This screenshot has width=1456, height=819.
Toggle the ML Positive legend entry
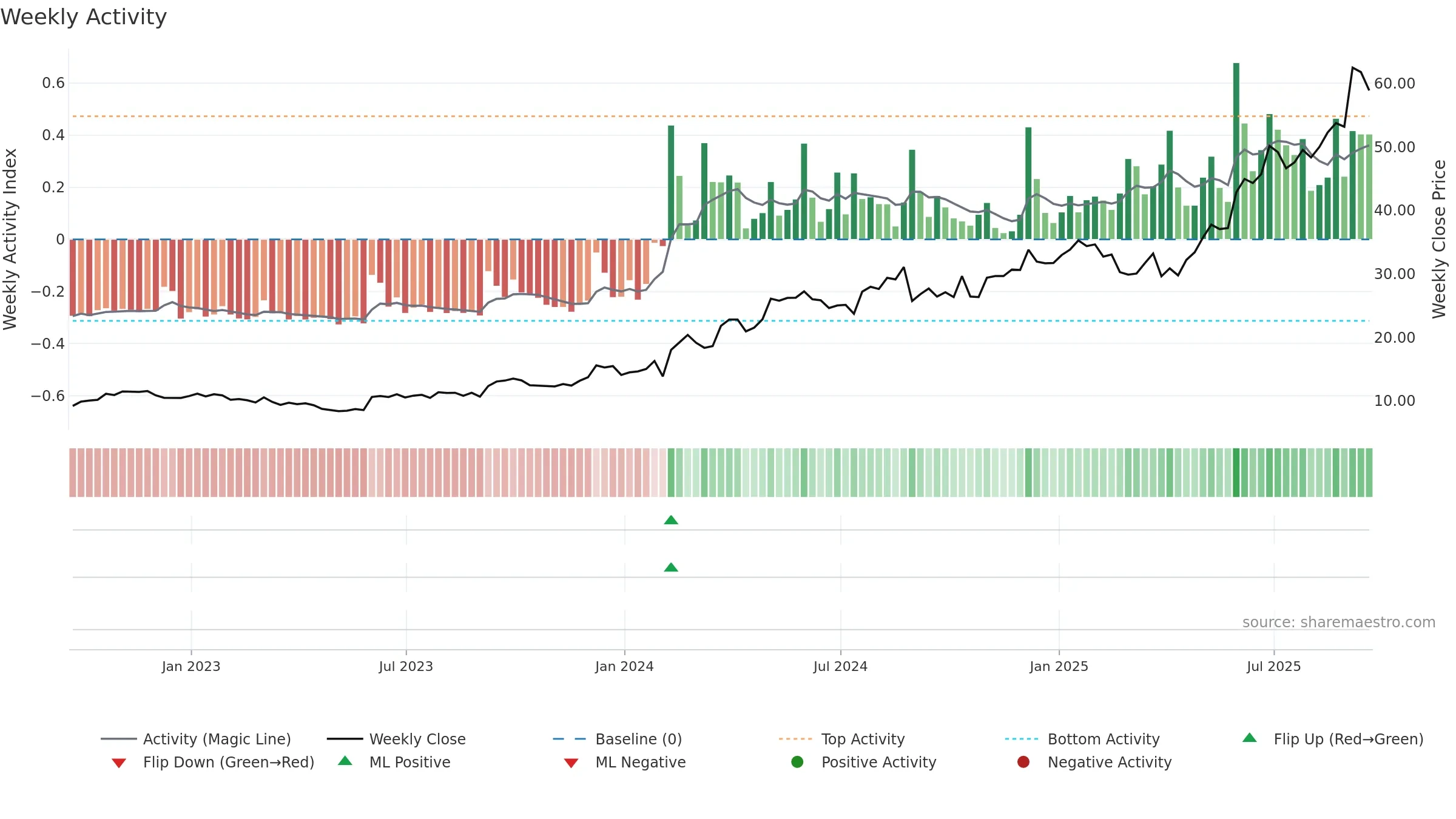tap(394, 762)
